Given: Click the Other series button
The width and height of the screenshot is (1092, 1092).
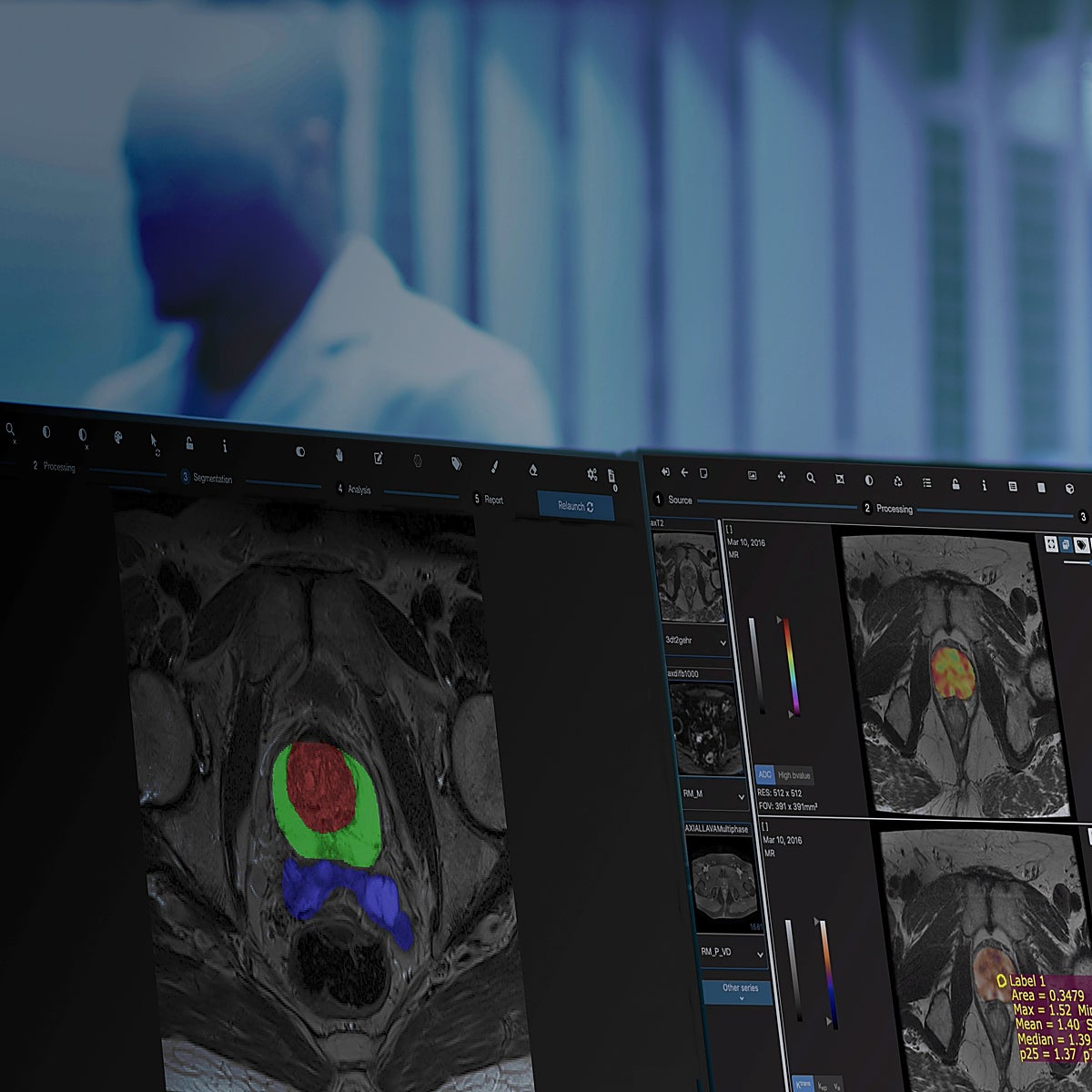Looking at the screenshot, I should 740,992.
